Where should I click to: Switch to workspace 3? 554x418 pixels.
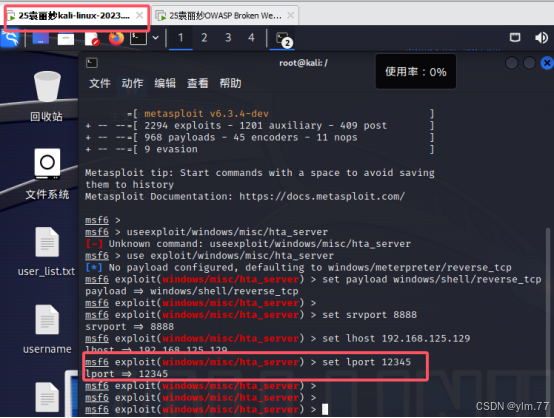click(x=228, y=37)
